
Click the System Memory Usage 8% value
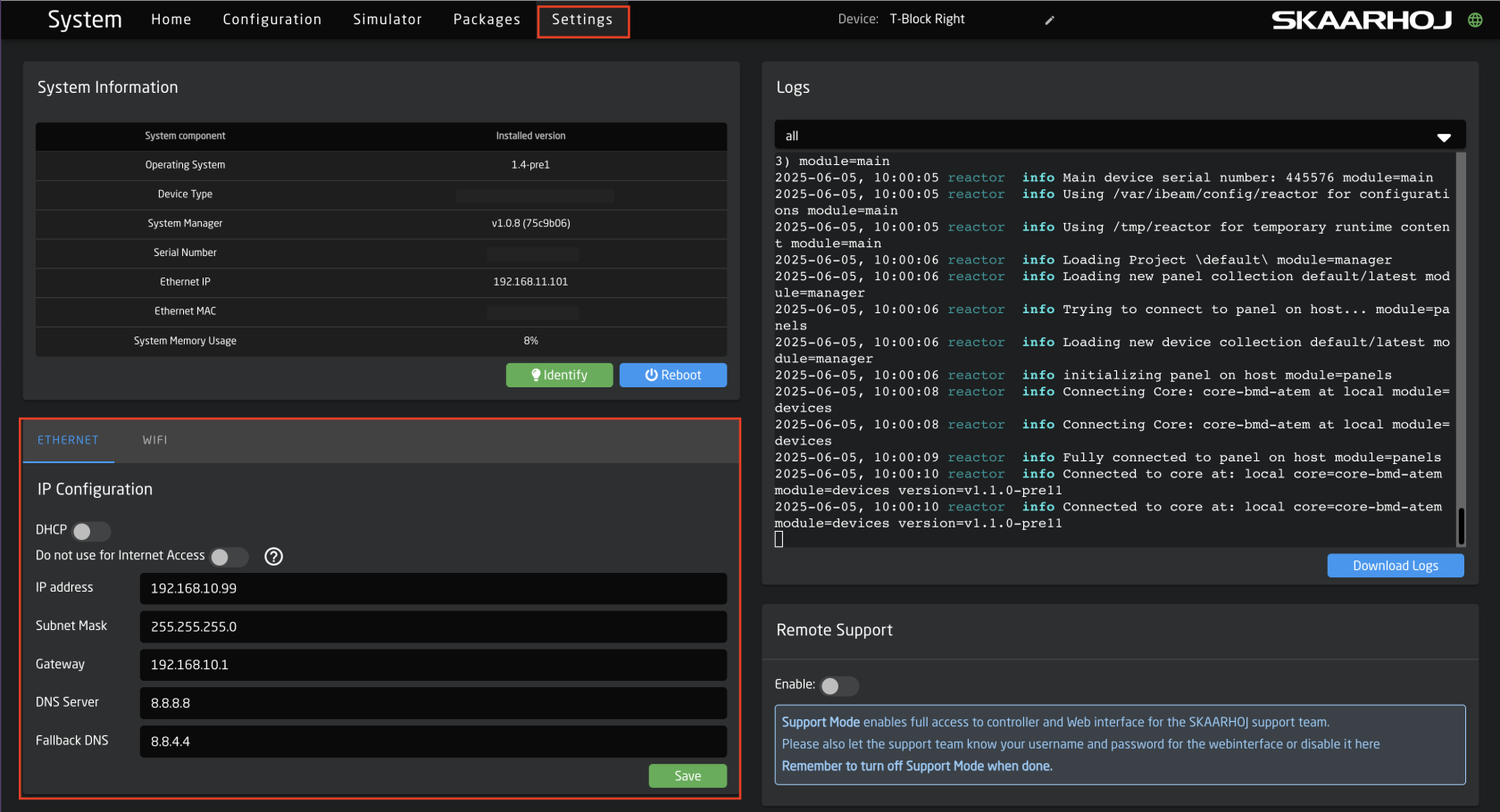530,341
